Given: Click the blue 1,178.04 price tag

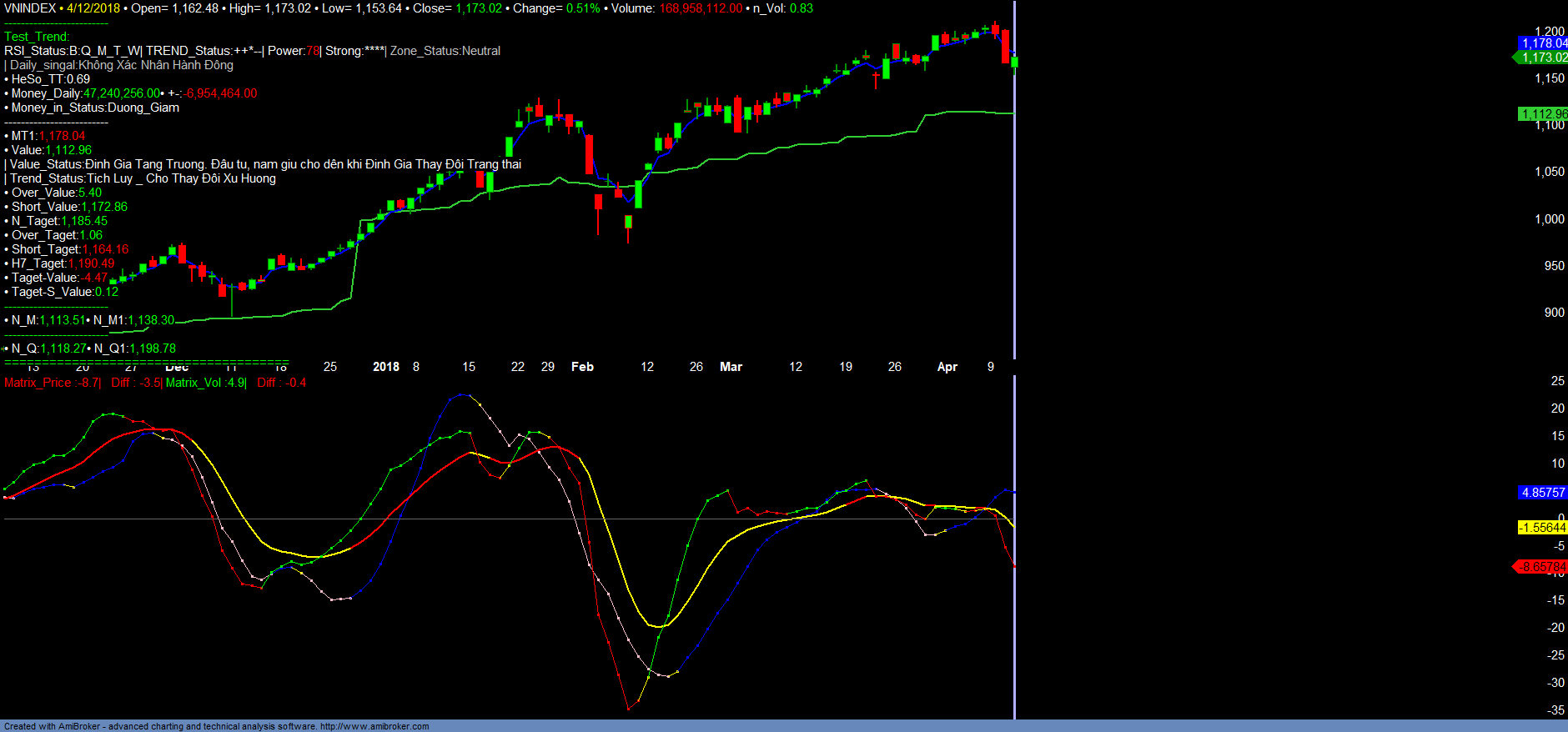Looking at the screenshot, I should (x=1543, y=43).
